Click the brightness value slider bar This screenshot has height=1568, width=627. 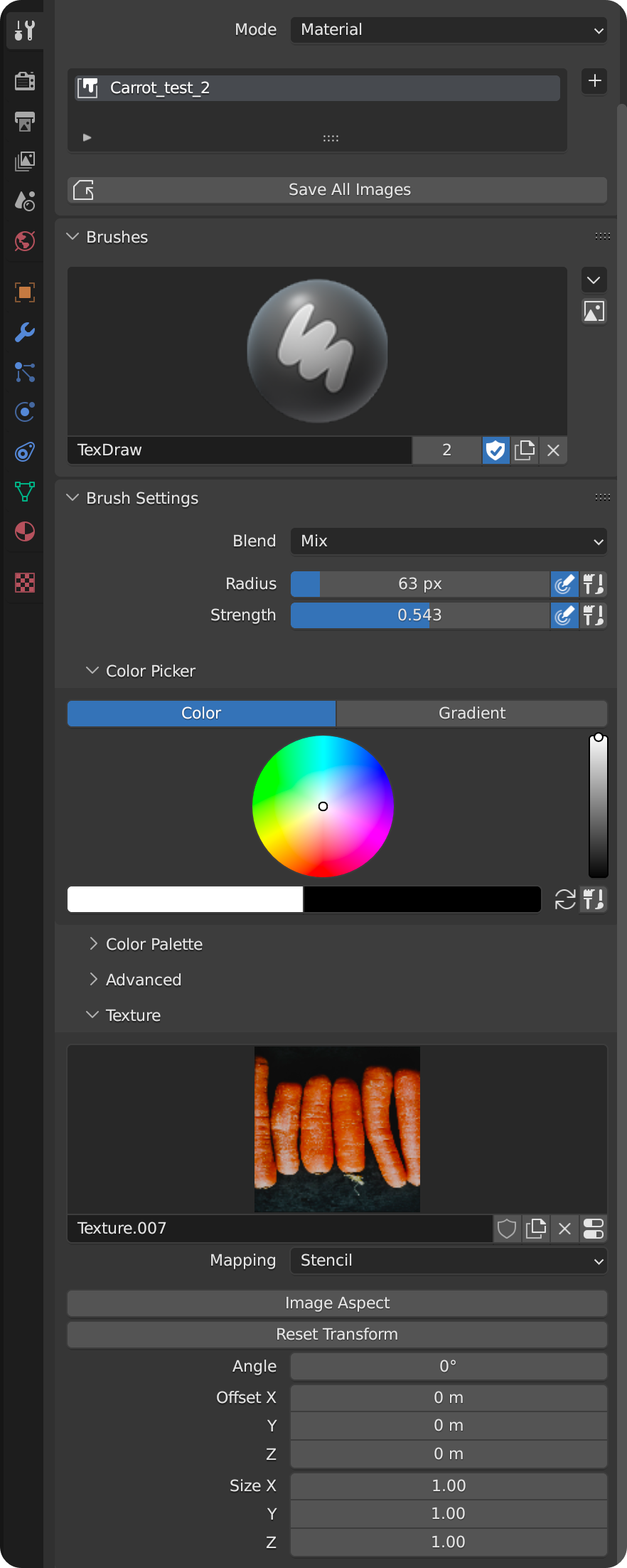599,806
